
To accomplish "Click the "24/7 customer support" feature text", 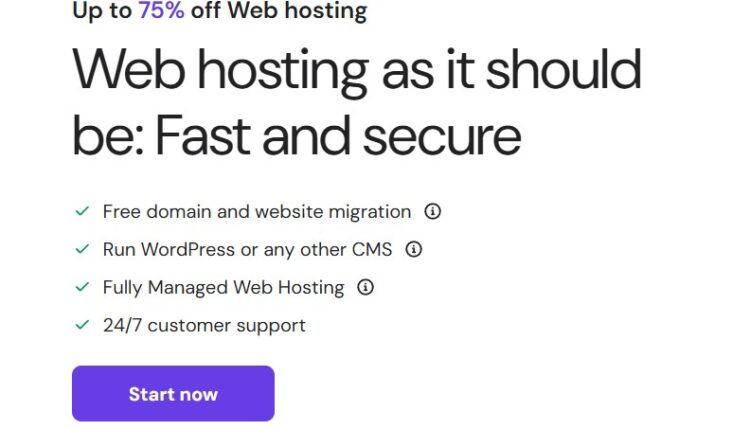I will click(204, 326).
